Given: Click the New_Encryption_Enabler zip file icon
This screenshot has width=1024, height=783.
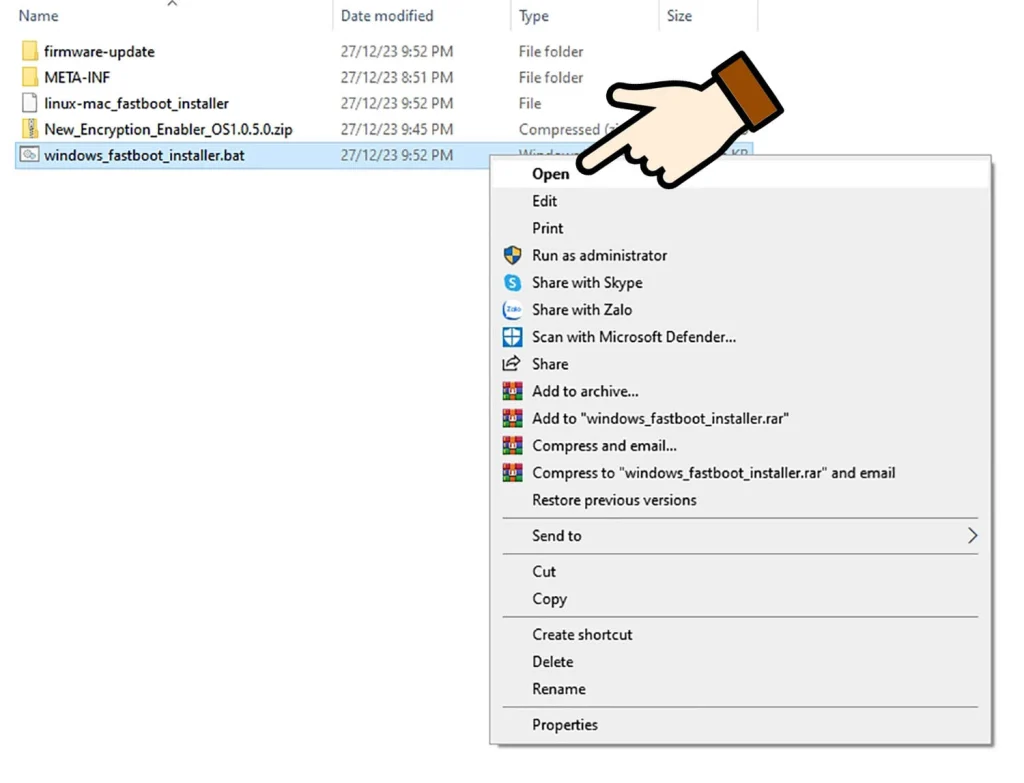Looking at the screenshot, I should (29, 129).
